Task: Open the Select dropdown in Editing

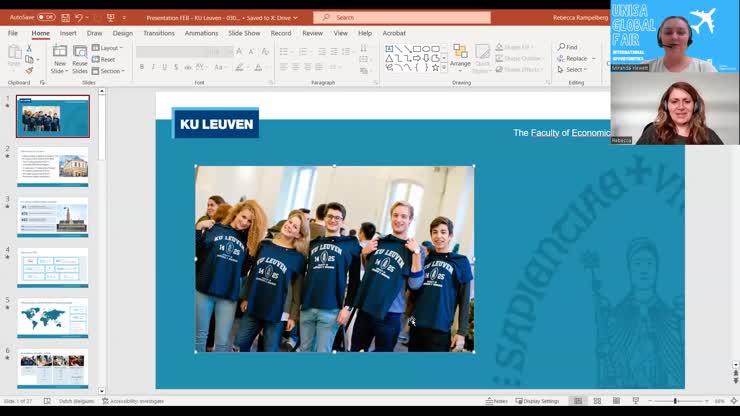Action: pyautogui.click(x=573, y=70)
